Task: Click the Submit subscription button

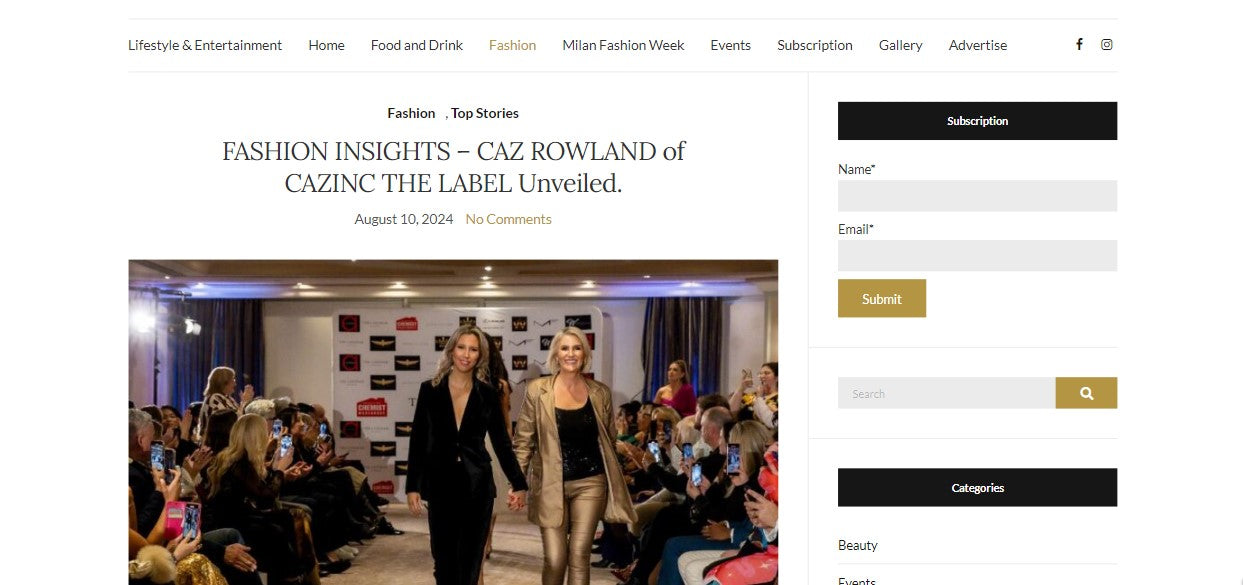Action: [x=882, y=298]
